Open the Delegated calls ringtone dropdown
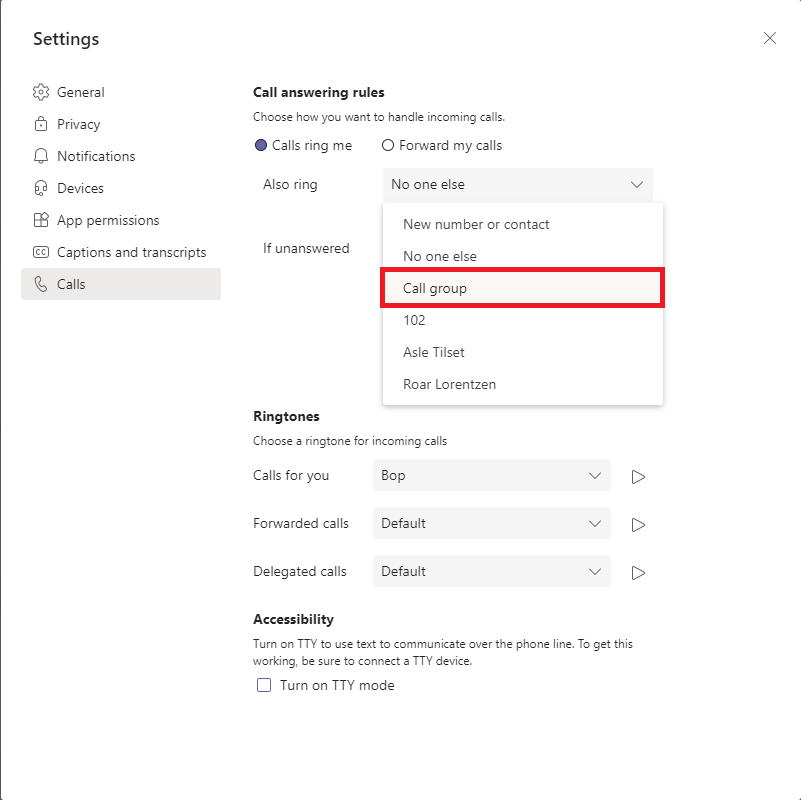Image resolution: width=801 pixels, height=800 pixels. 491,571
